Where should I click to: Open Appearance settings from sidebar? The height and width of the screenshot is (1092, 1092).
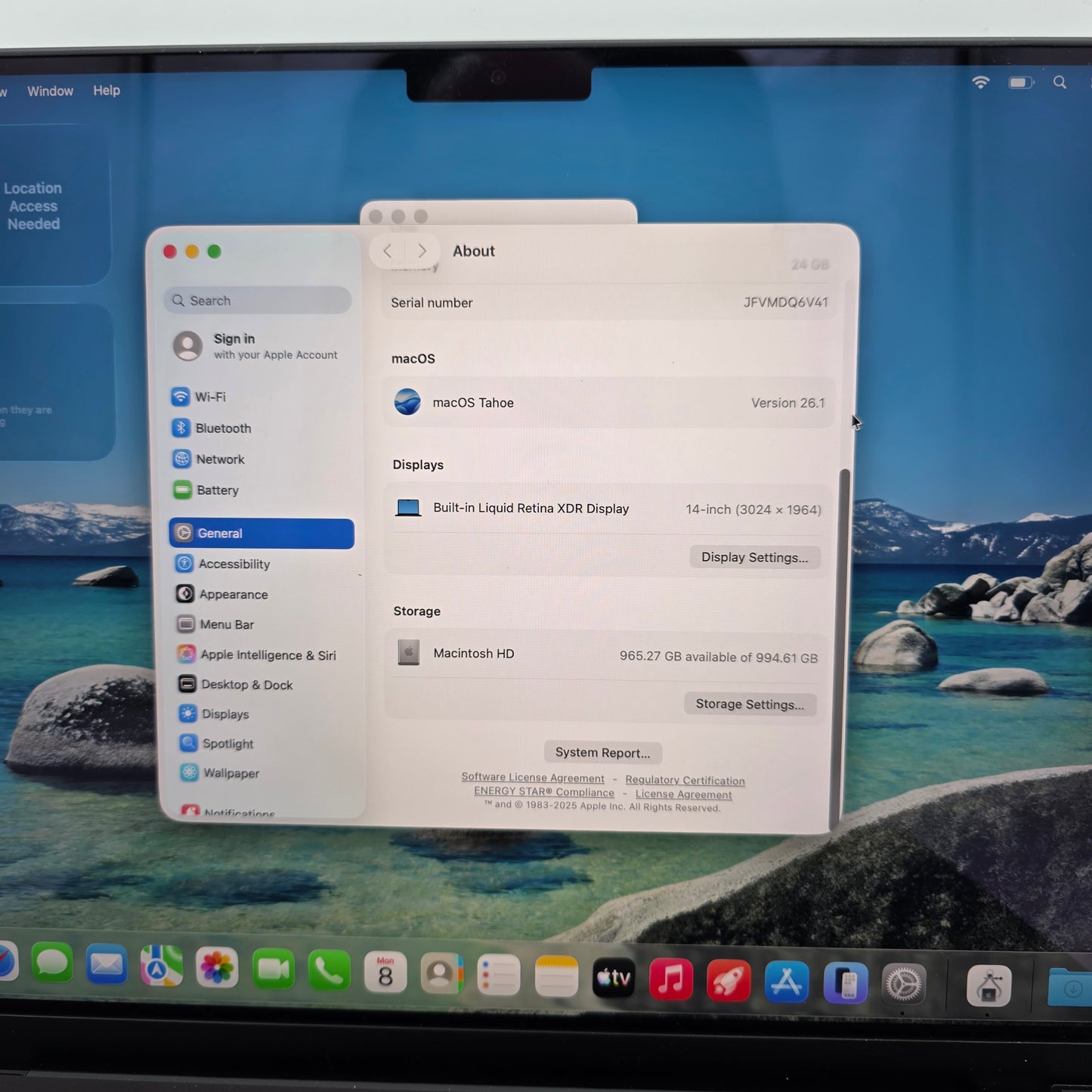pyautogui.click(x=233, y=594)
